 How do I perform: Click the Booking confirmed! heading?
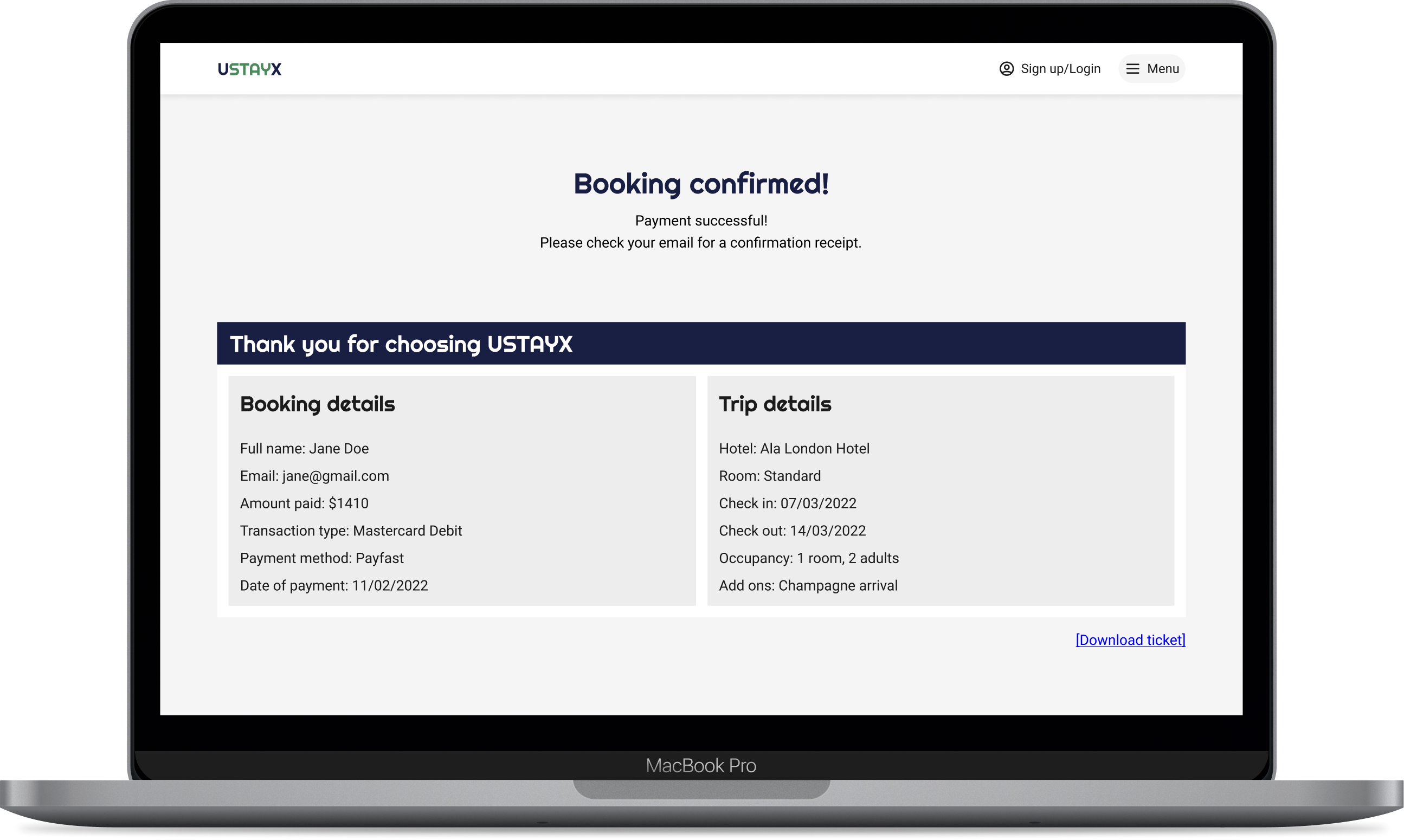701,184
